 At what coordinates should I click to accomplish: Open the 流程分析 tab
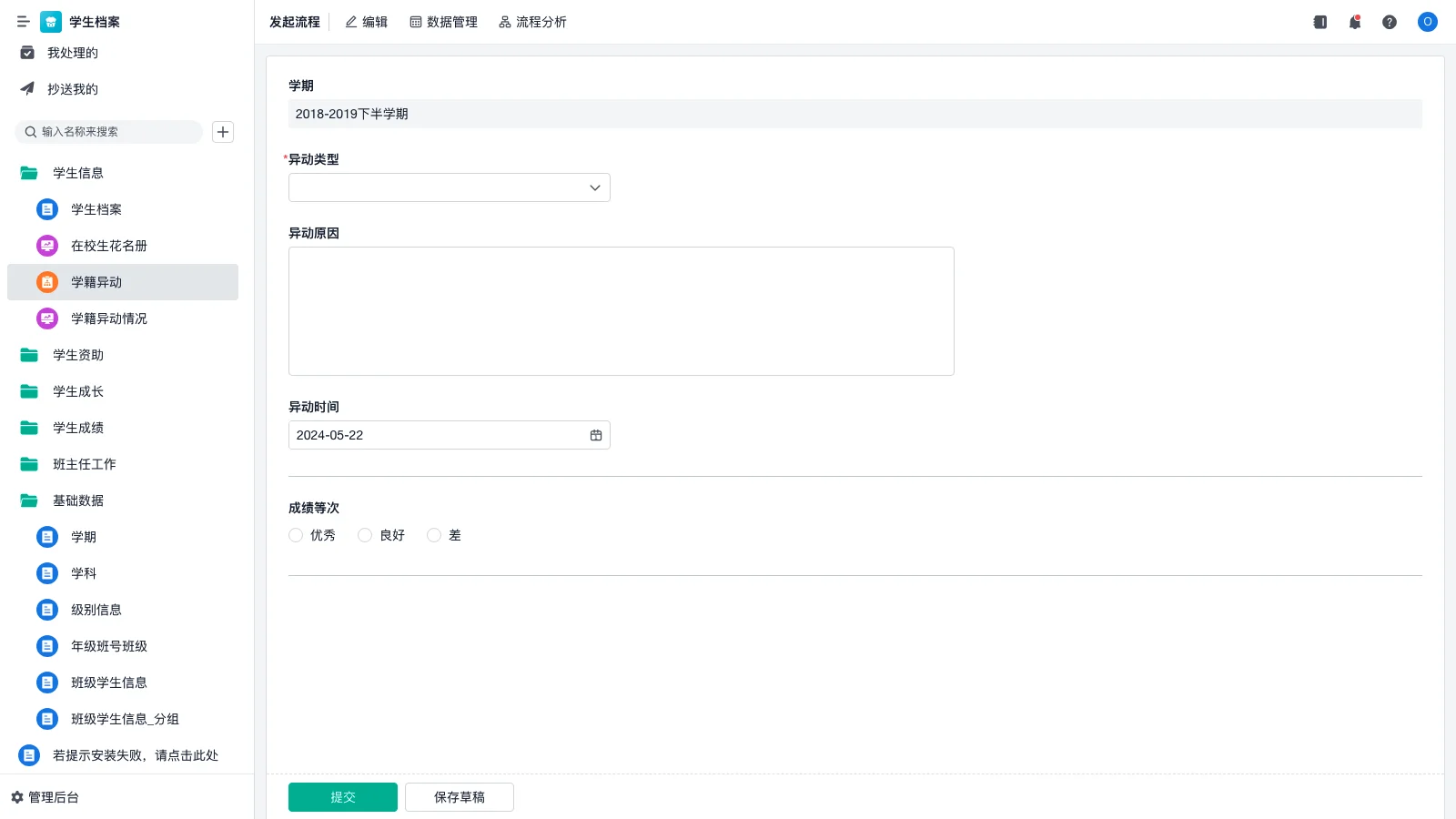(532, 22)
